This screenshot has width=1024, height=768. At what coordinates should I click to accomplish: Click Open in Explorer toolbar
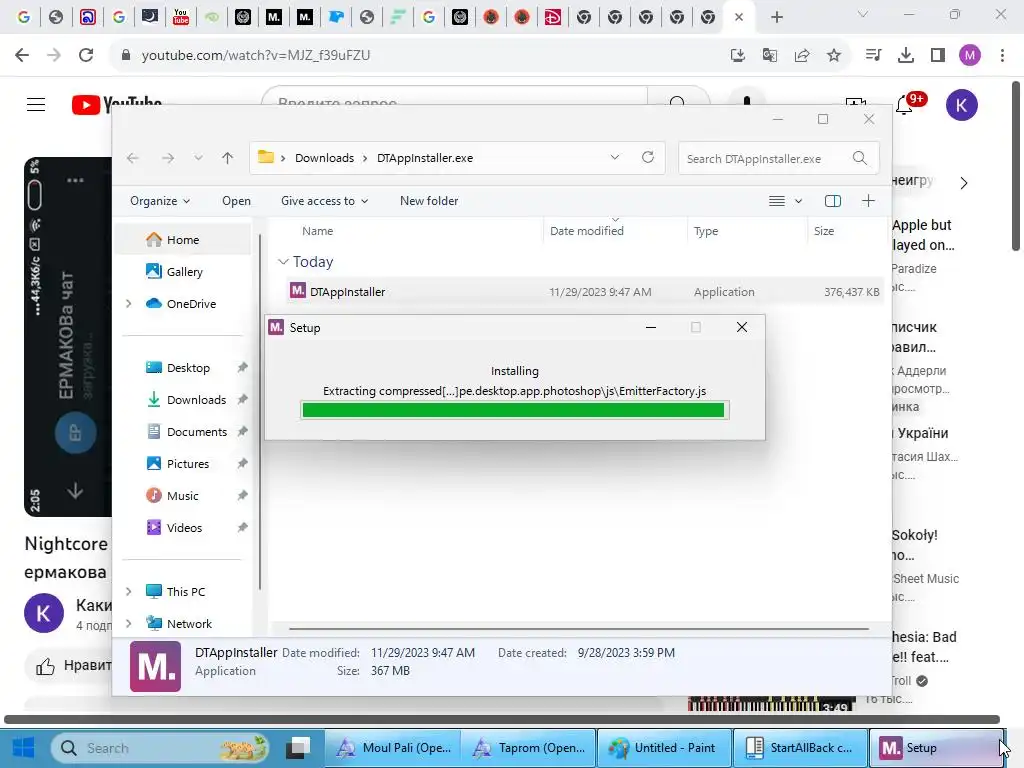236,201
